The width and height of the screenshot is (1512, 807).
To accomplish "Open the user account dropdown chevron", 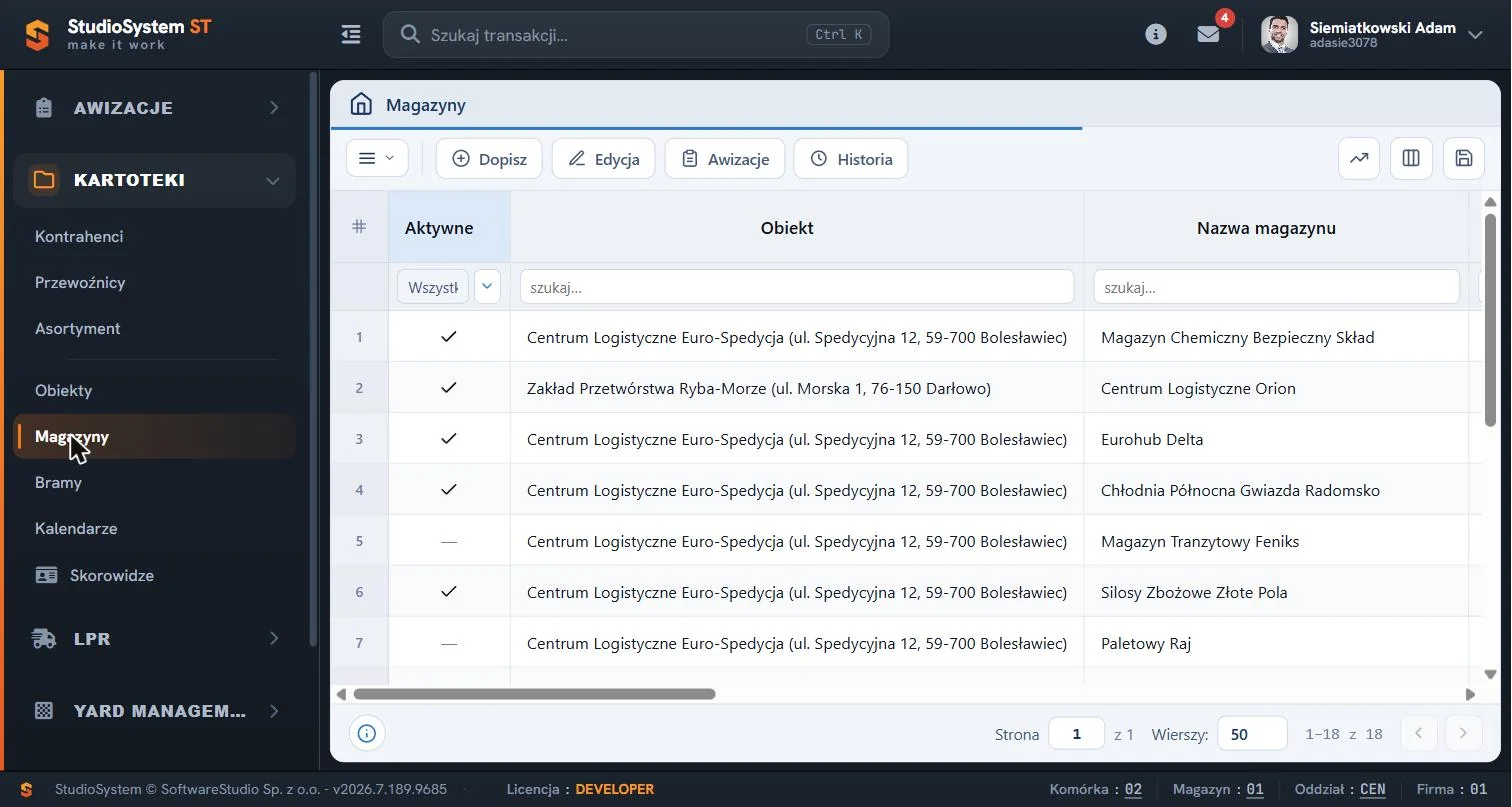I will tap(1475, 35).
